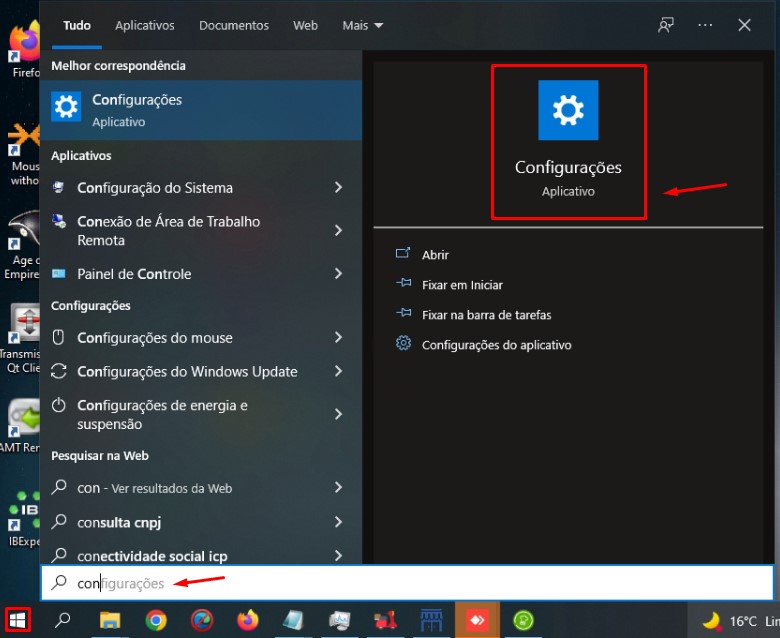Image resolution: width=780 pixels, height=638 pixels.
Task: Click in the search text field
Action: click(407, 582)
